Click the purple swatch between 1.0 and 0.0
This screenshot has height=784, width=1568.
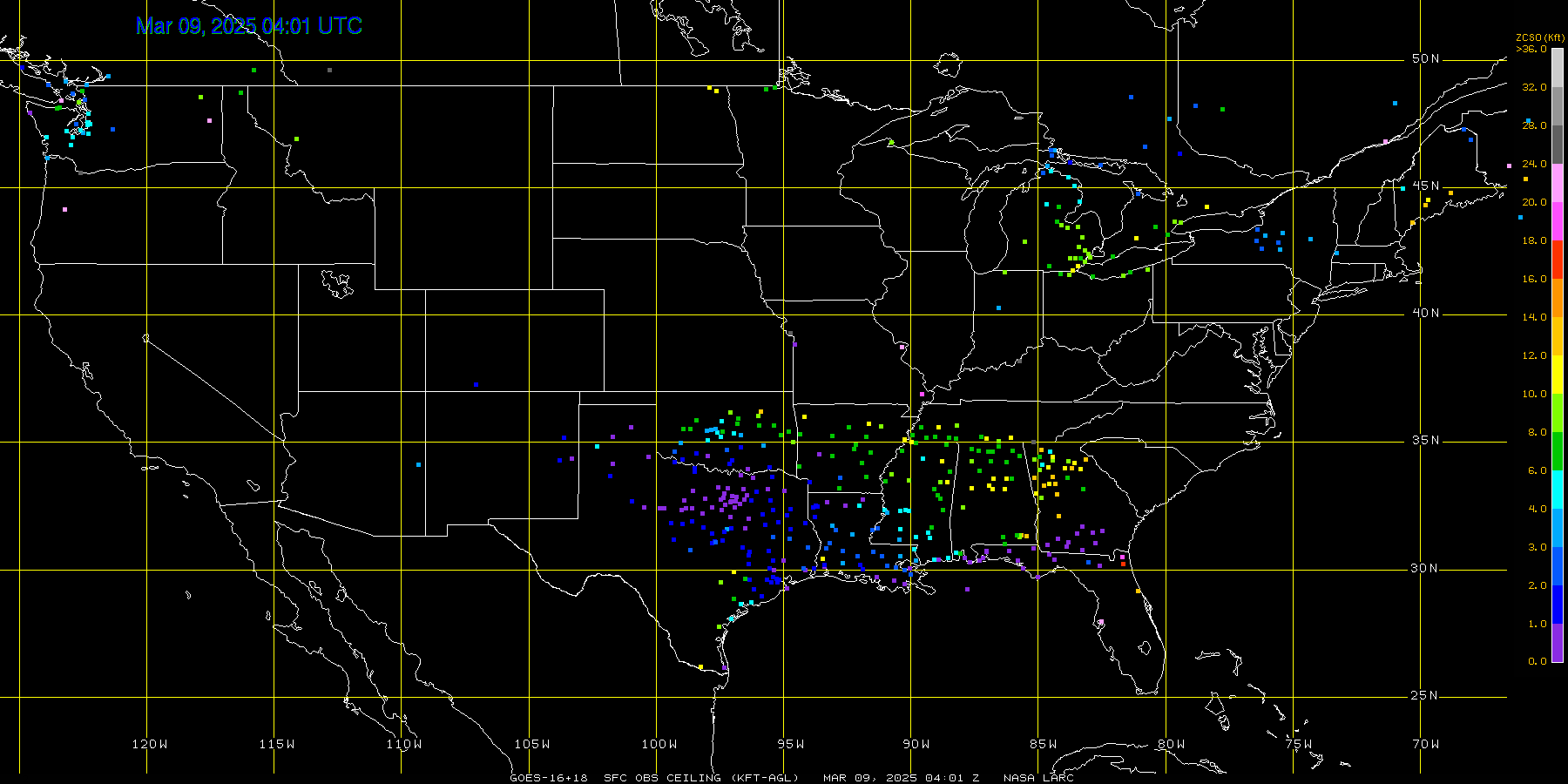1558,643
